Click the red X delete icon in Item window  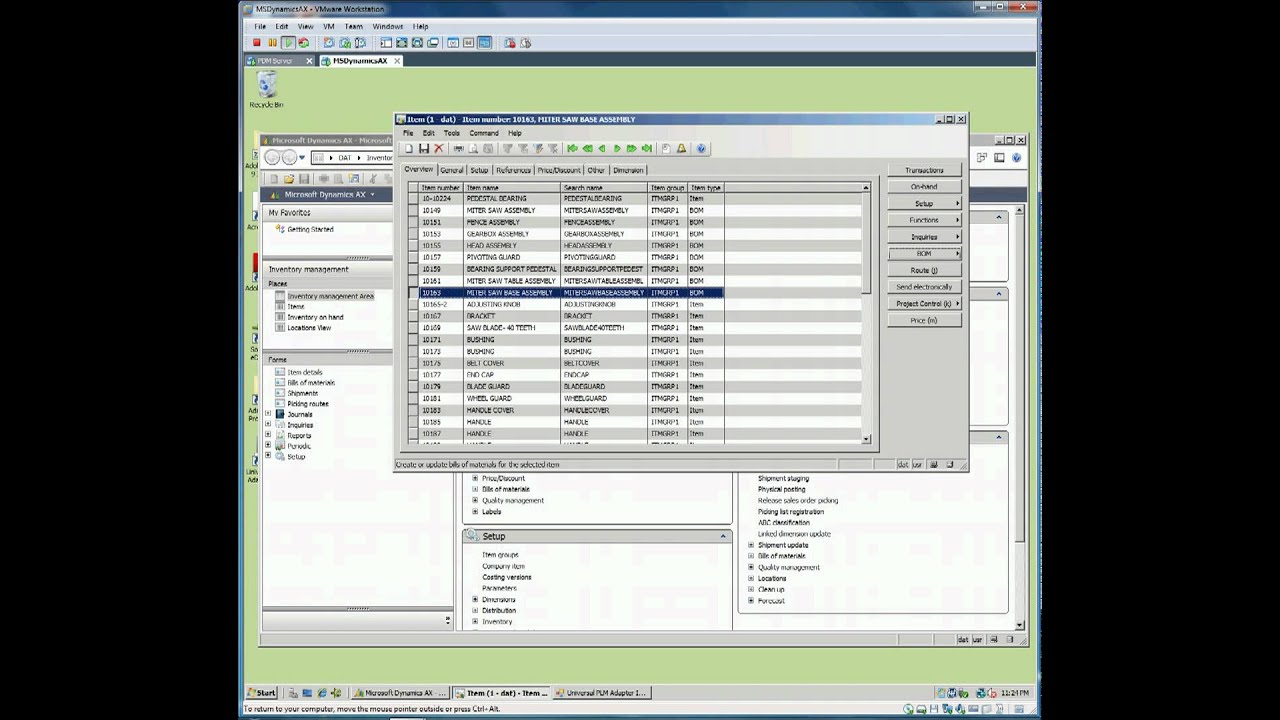(438, 149)
